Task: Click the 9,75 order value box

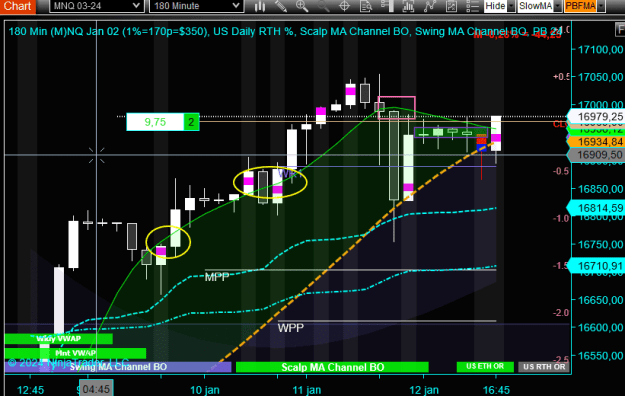Action: coord(155,122)
